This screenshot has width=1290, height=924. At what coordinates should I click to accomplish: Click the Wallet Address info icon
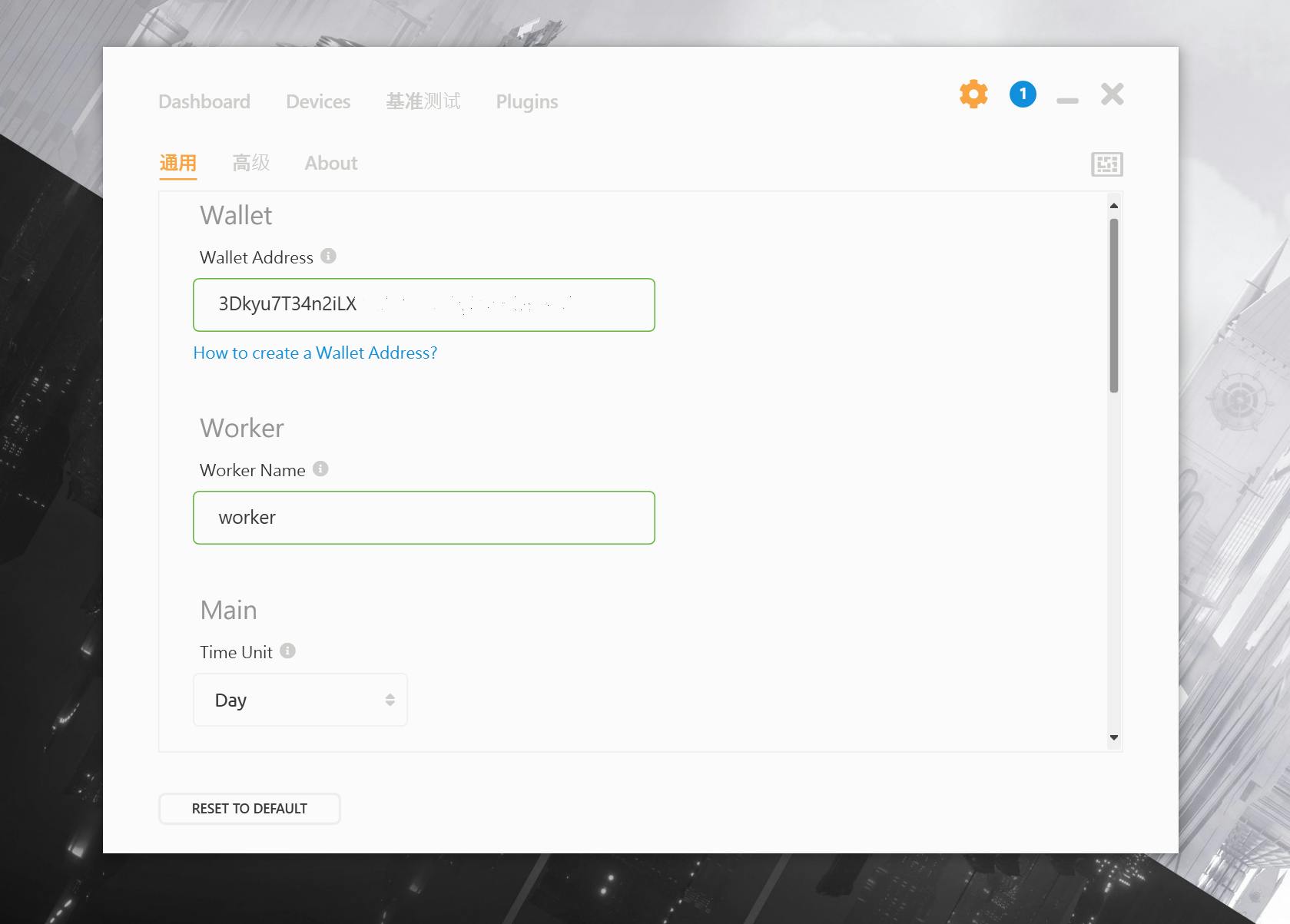(x=328, y=257)
